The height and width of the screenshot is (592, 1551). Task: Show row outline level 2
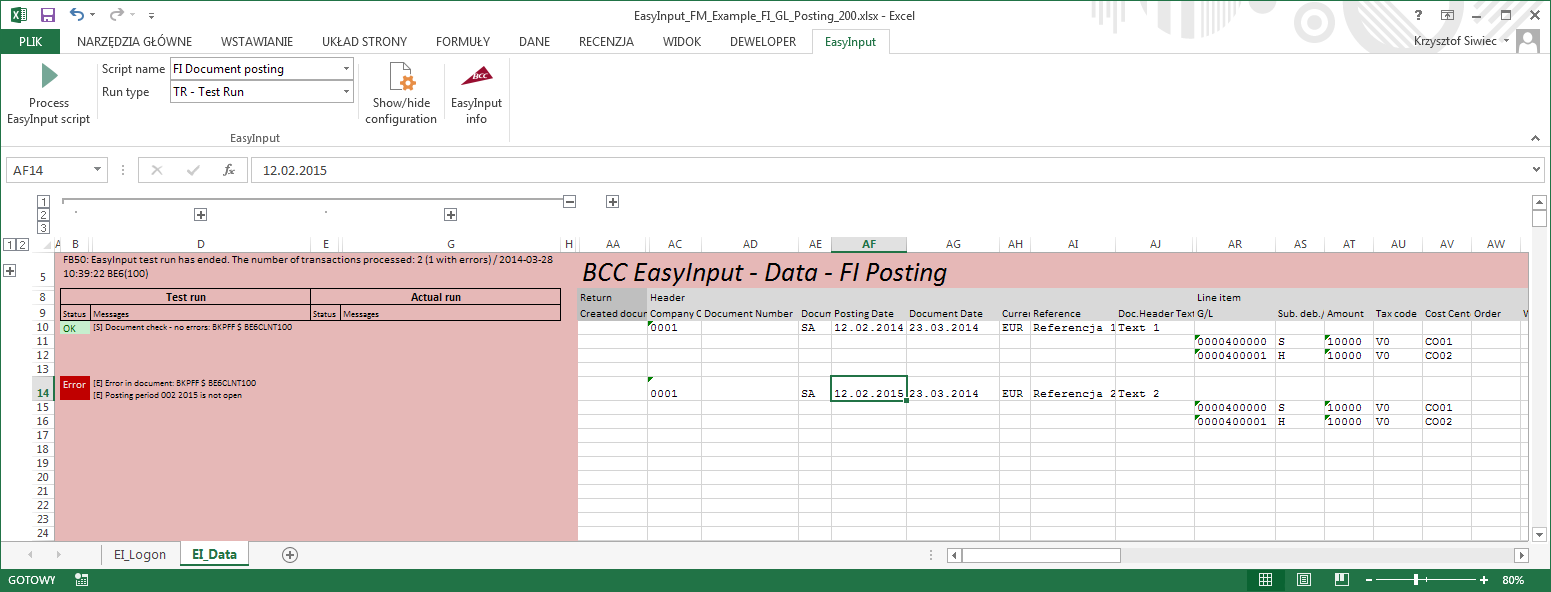tap(22, 244)
